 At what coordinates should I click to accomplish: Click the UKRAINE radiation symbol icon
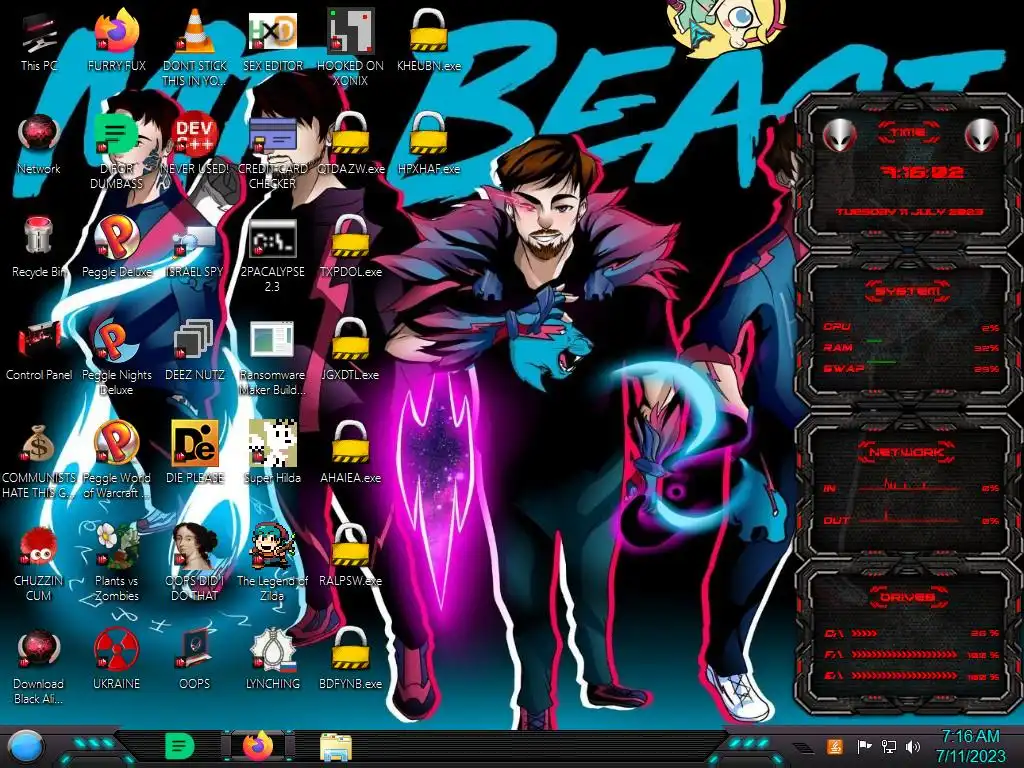point(116,660)
